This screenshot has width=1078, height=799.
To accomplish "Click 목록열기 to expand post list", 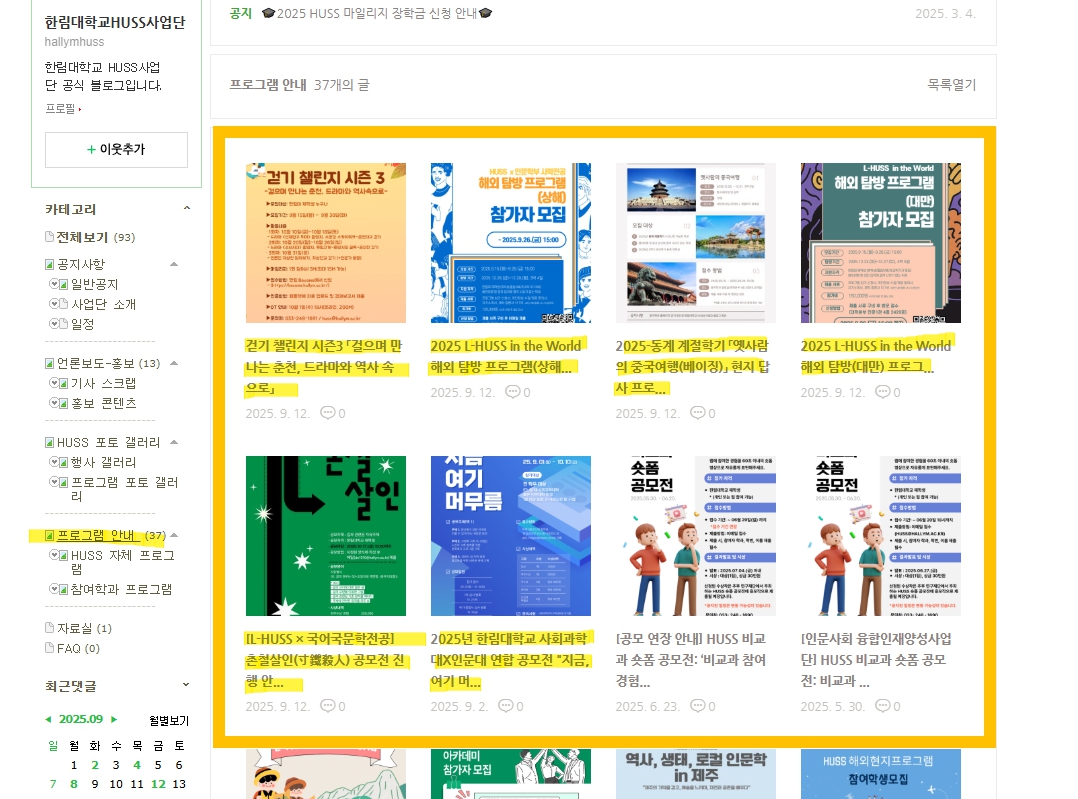I will pyautogui.click(x=952, y=85).
